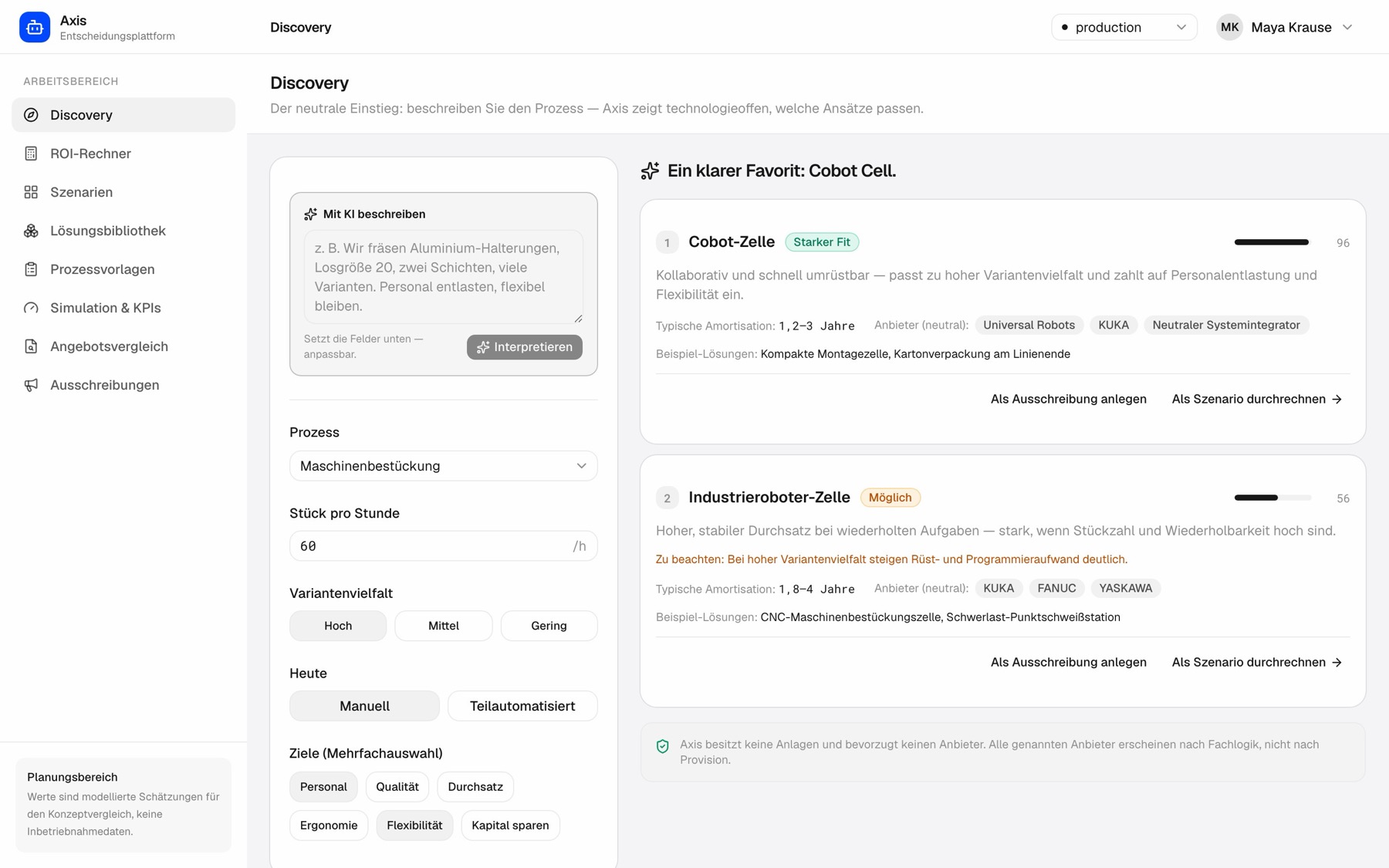Click arrow icon in Cobot-Zelle Szenario link
Viewport: 1389px width, 868px height.
tap(1337, 399)
